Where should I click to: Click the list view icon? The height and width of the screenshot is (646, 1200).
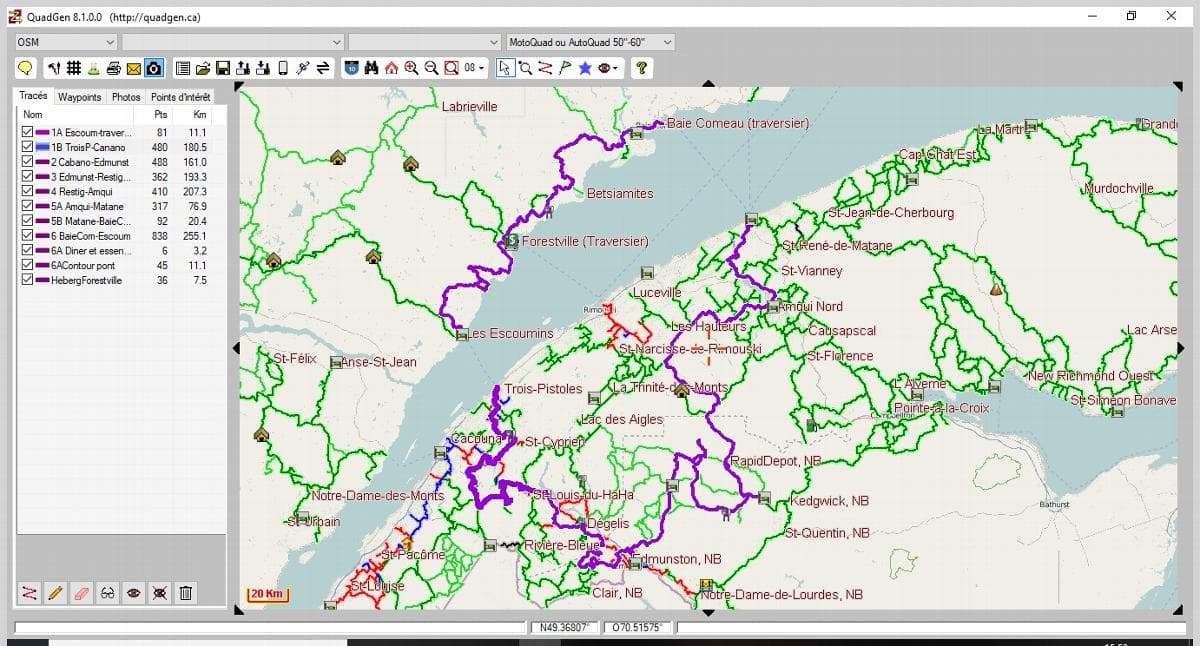click(183, 68)
